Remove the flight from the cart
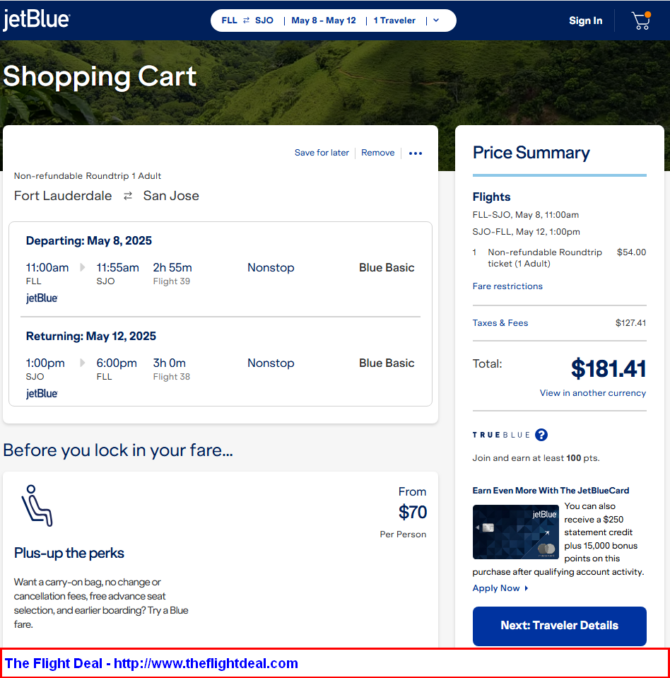 [x=378, y=153]
